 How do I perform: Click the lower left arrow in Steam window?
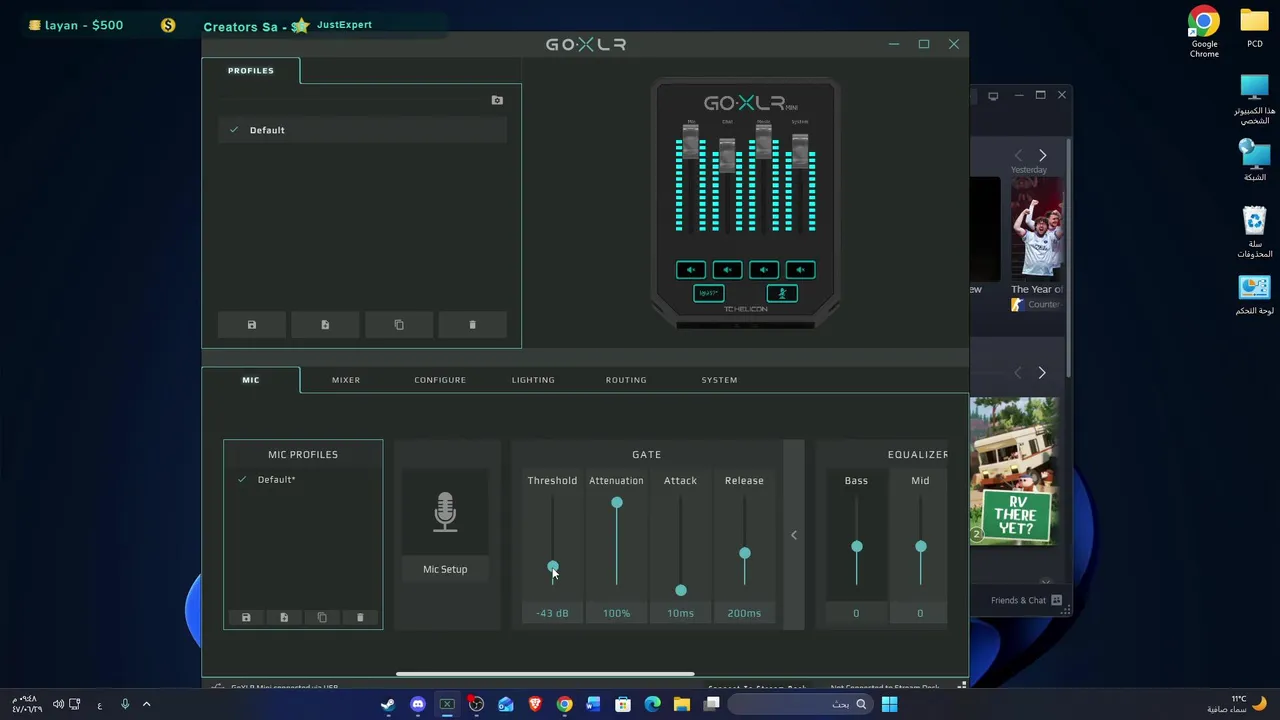[1018, 373]
